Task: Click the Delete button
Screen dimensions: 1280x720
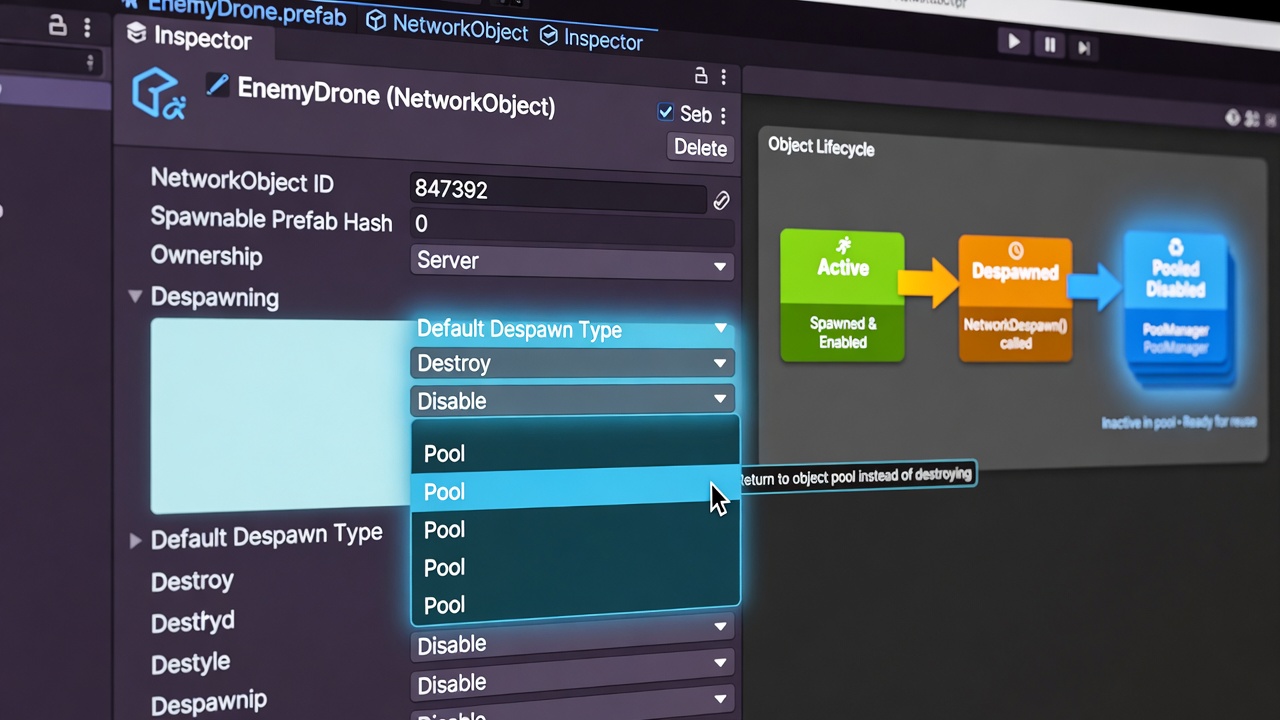Action: pos(700,147)
